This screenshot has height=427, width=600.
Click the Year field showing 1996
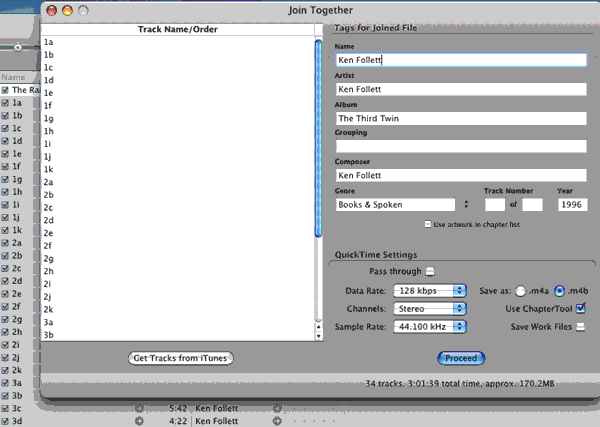571,204
